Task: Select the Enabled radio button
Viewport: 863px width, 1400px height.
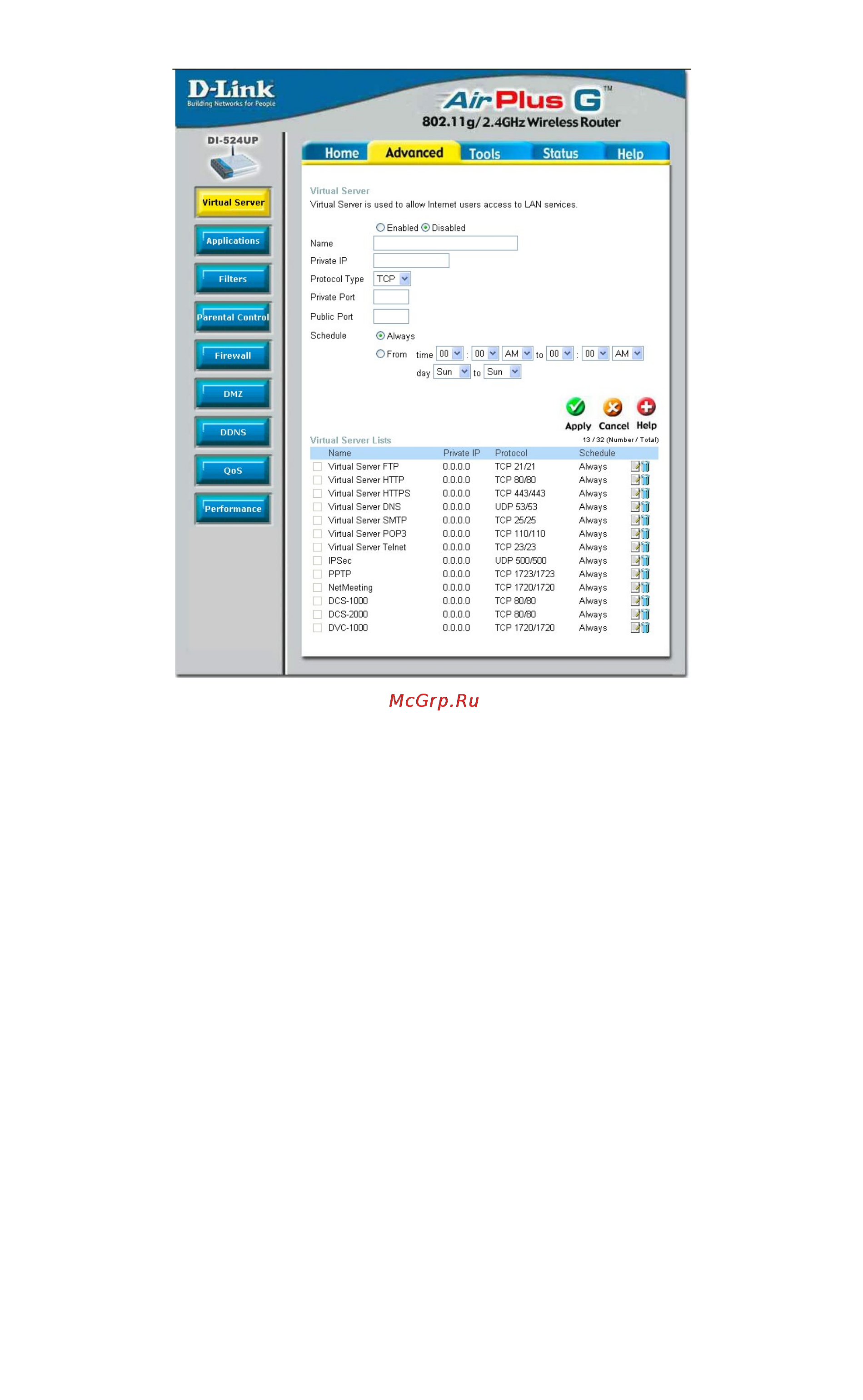Action: [380, 227]
